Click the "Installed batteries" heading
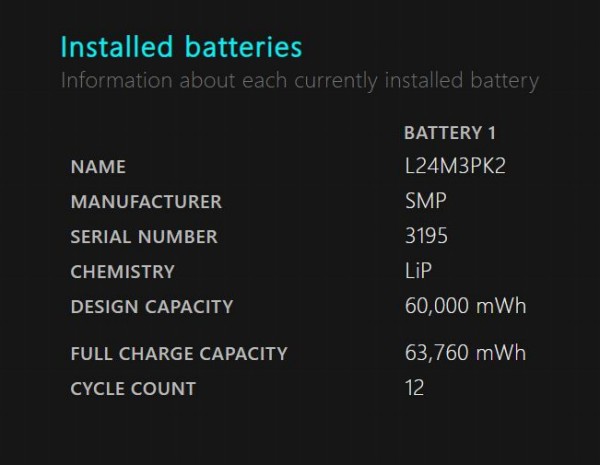 click(181, 47)
